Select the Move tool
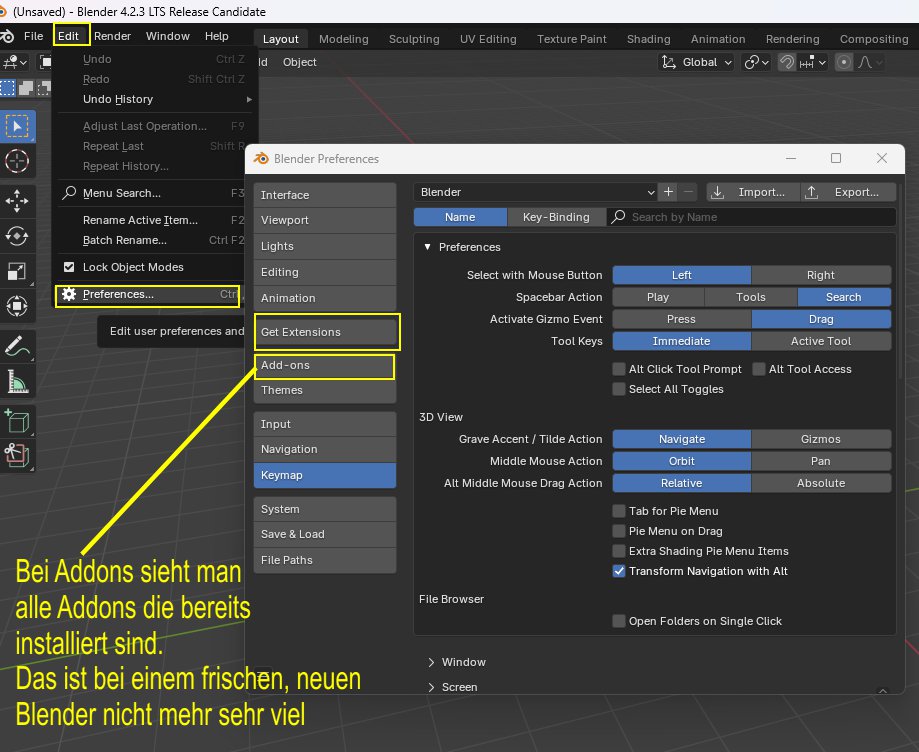919x752 pixels. coord(17,201)
